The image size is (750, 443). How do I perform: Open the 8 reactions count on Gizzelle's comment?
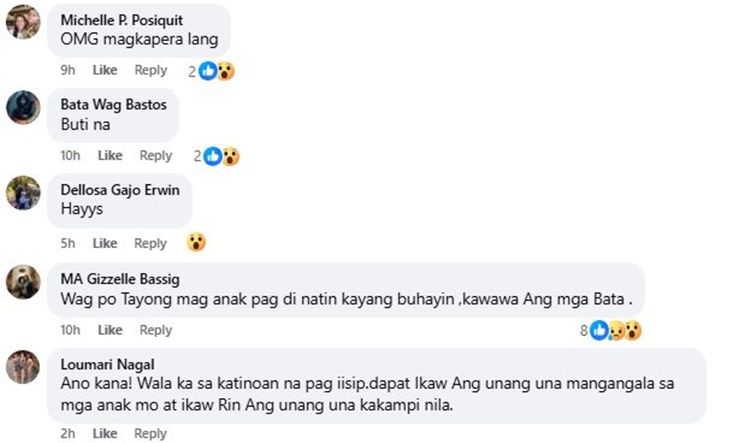tap(584, 331)
